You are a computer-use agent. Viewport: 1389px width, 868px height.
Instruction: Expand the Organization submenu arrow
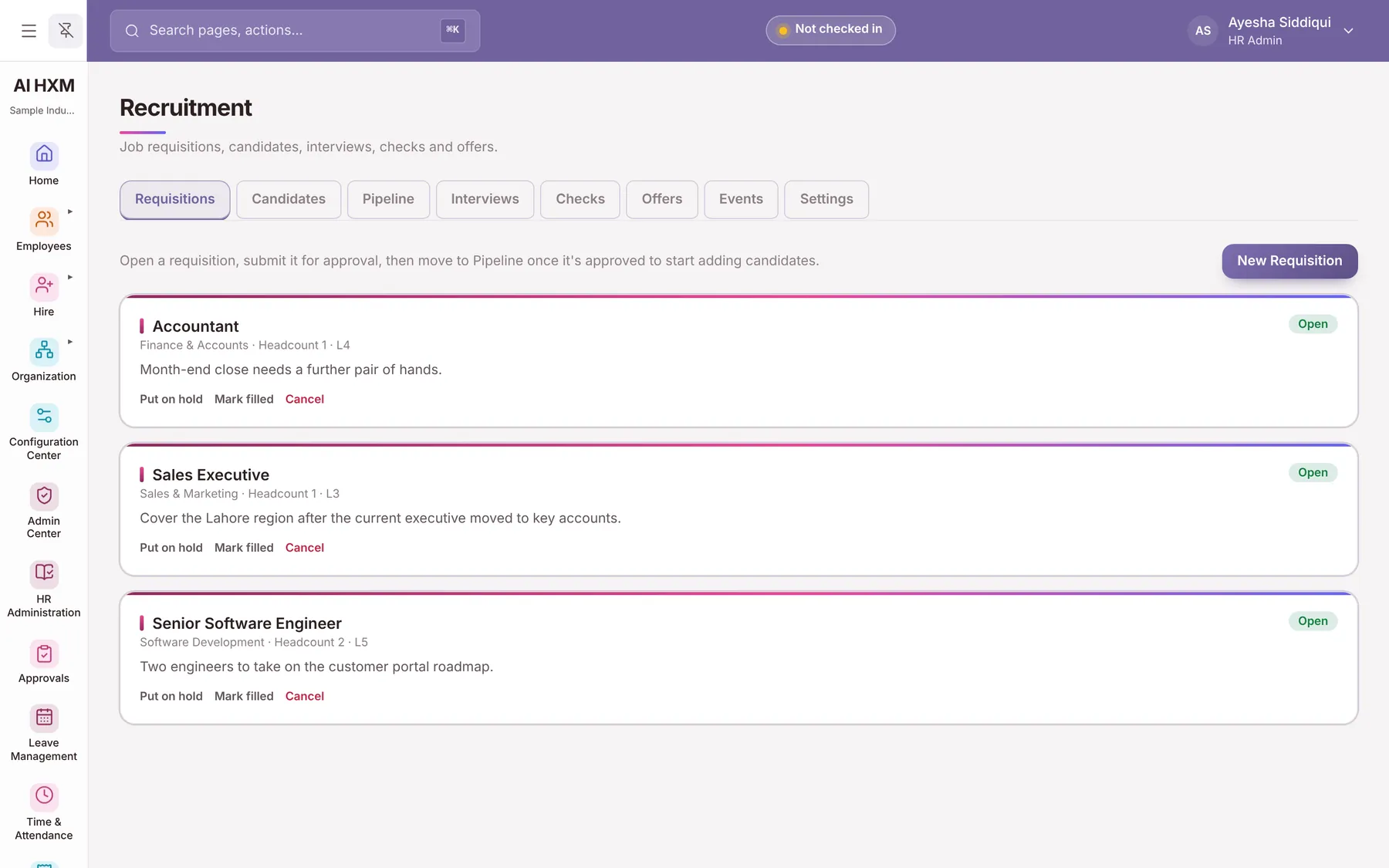tap(70, 342)
